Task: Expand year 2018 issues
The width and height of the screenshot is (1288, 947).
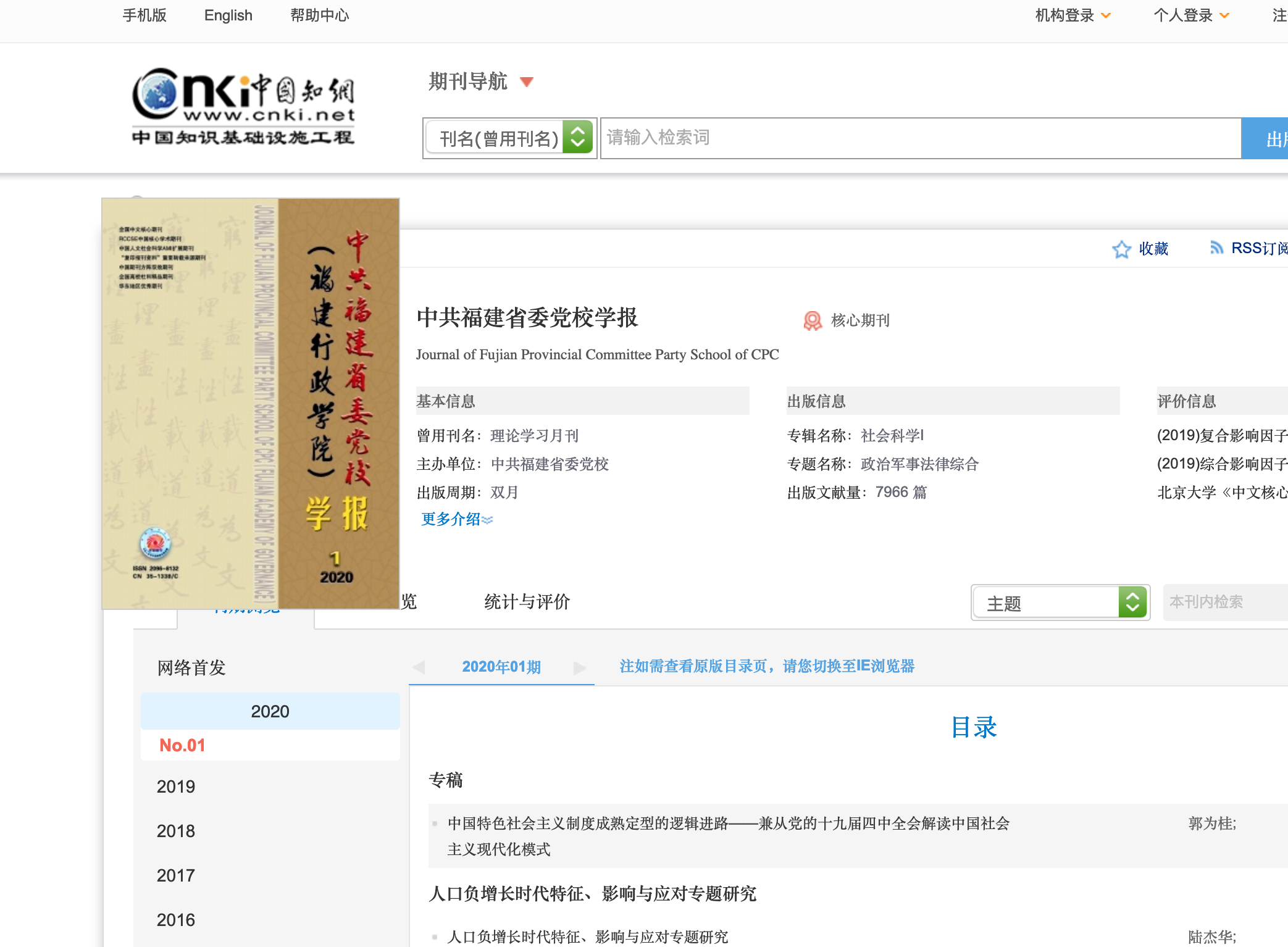Action: 176,831
